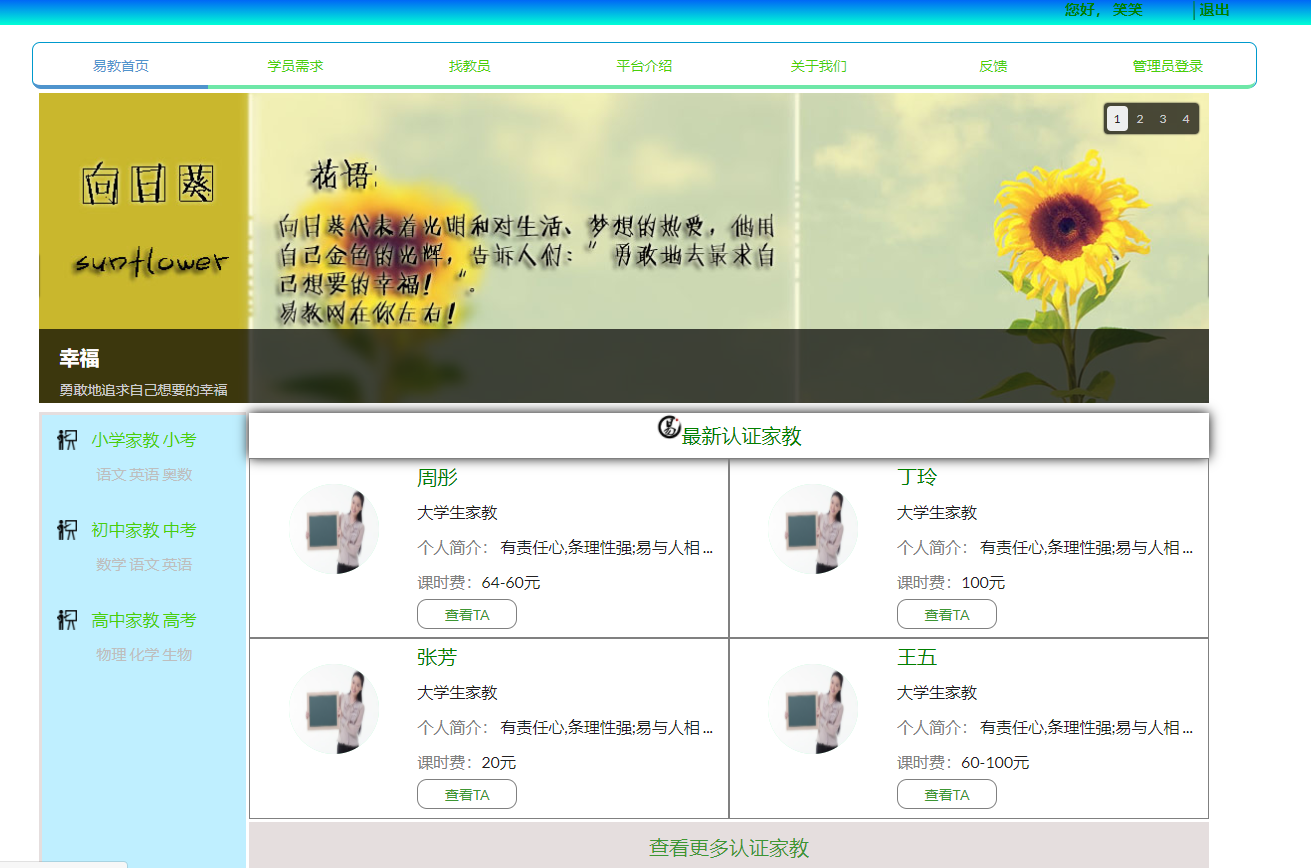
Task: Open 丁玲's profile photo
Action: 813,529
